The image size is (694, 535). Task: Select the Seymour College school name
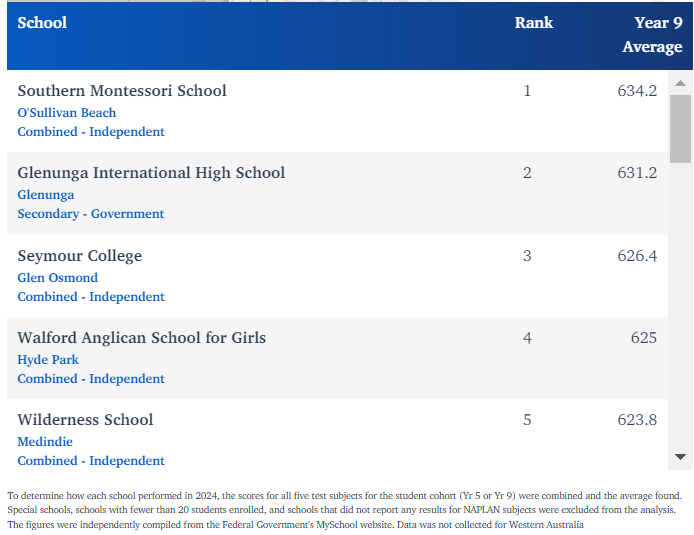80,256
